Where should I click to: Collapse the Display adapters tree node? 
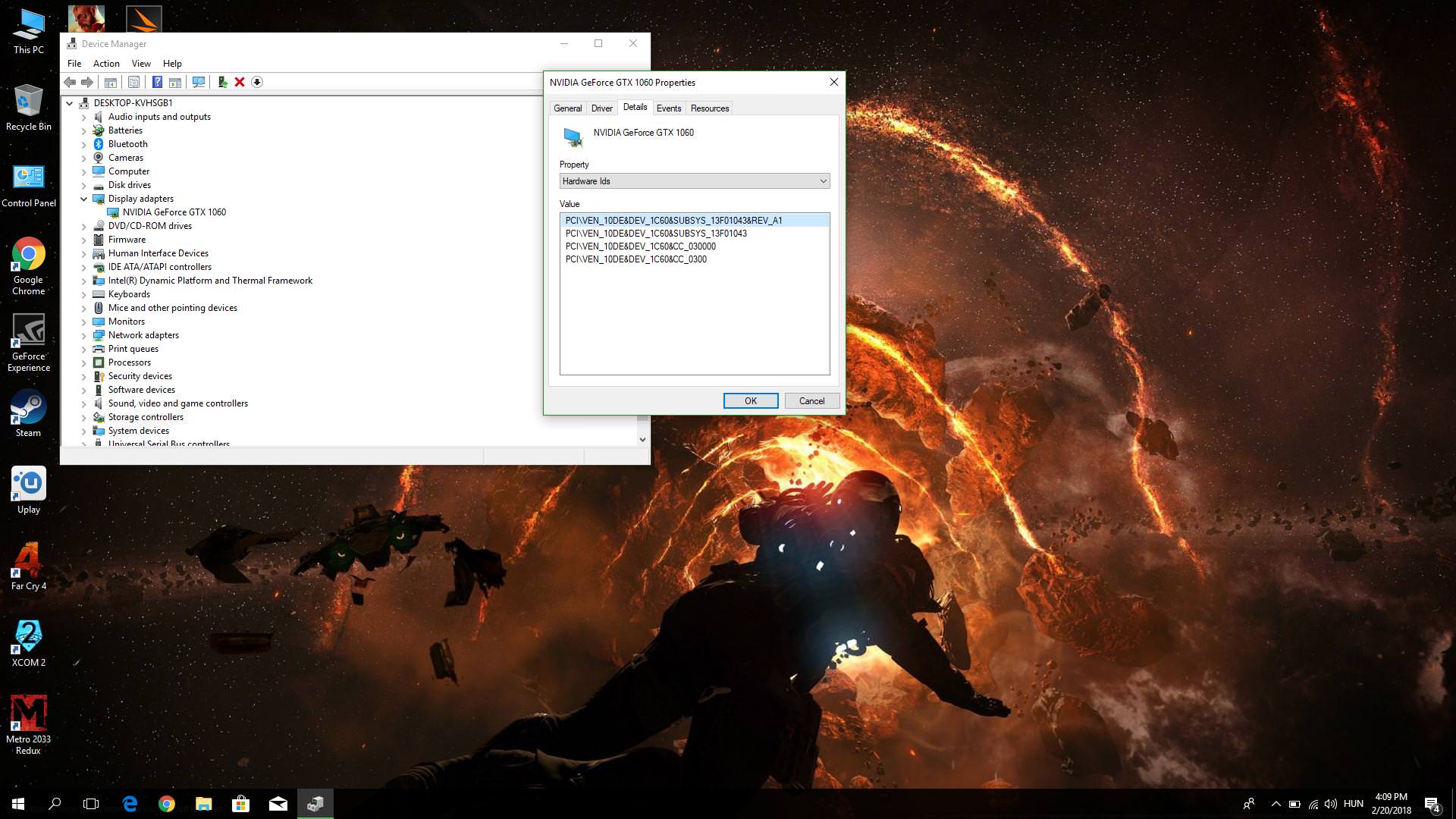point(84,199)
